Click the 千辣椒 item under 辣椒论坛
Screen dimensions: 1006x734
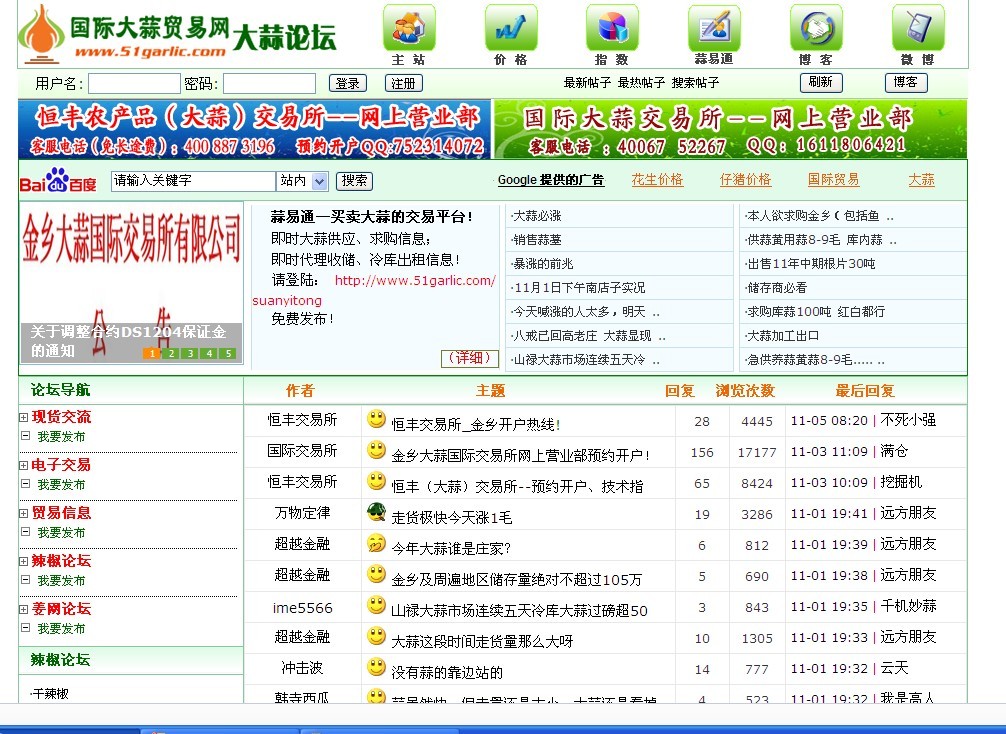click(x=49, y=694)
